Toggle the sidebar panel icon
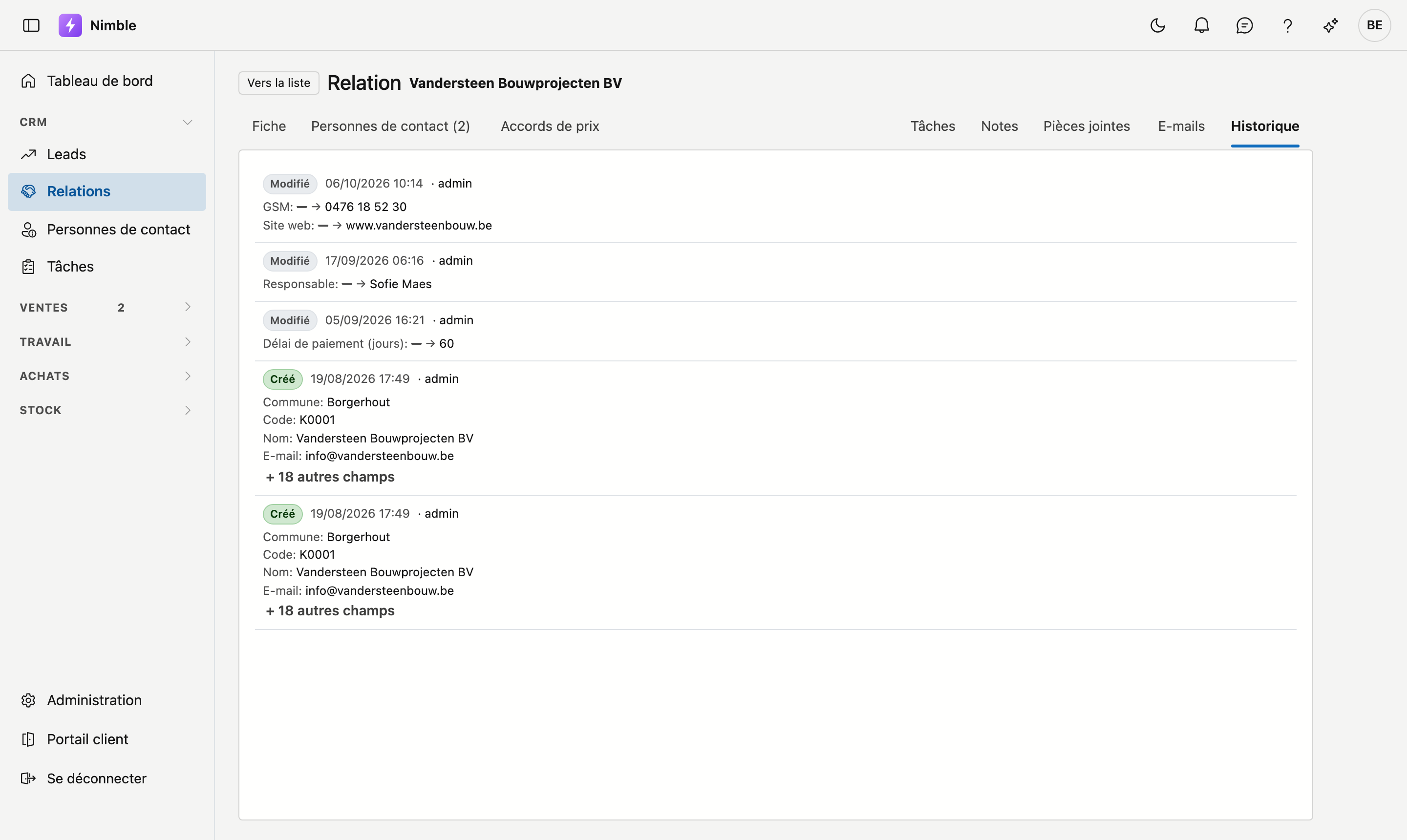1407x840 pixels. pyautogui.click(x=31, y=25)
